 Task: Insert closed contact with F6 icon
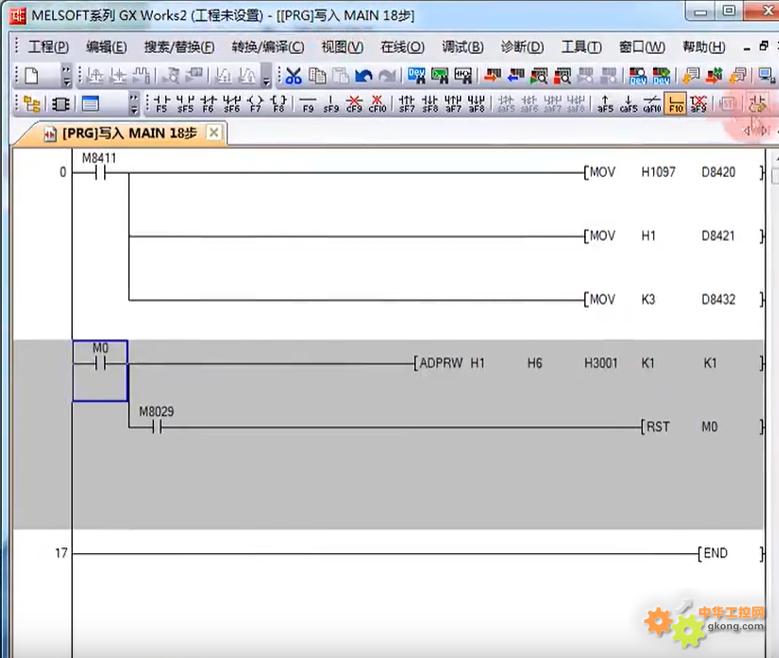click(208, 103)
